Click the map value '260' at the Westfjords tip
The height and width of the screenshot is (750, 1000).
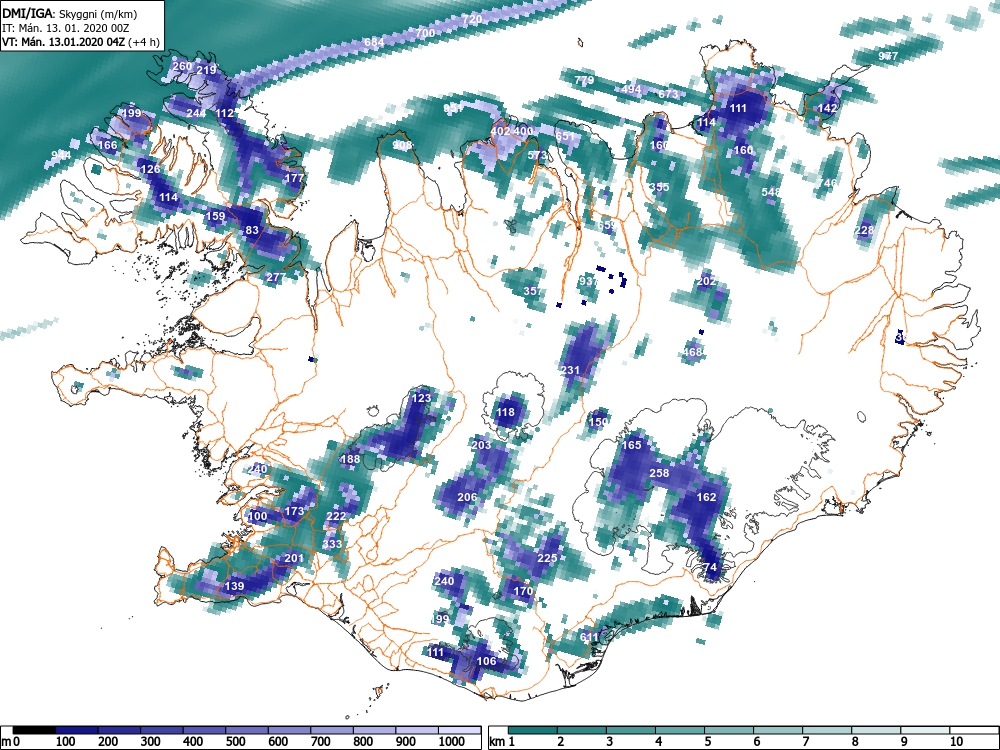pos(182,66)
